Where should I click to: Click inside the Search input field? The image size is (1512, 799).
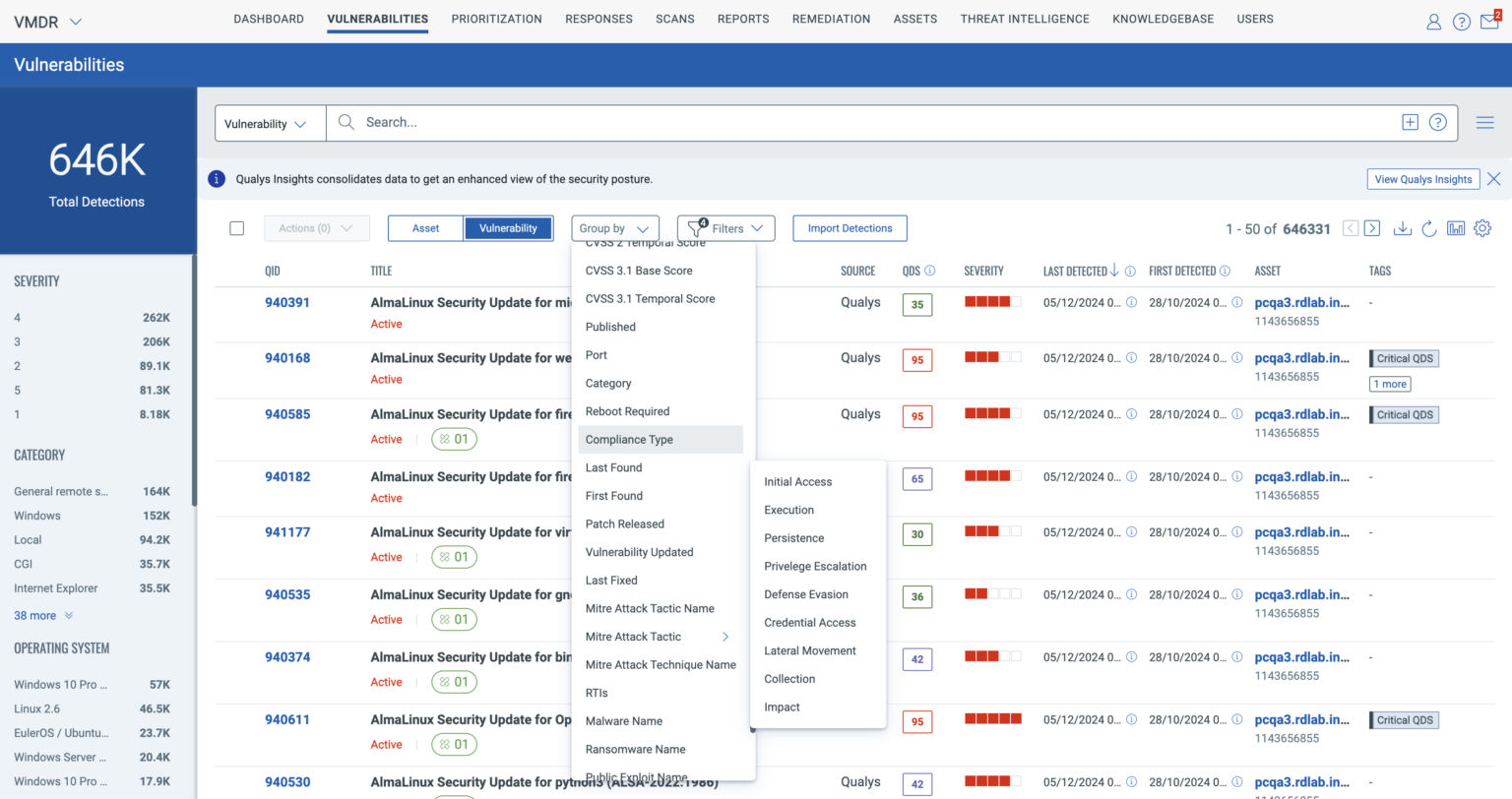tap(689, 122)
